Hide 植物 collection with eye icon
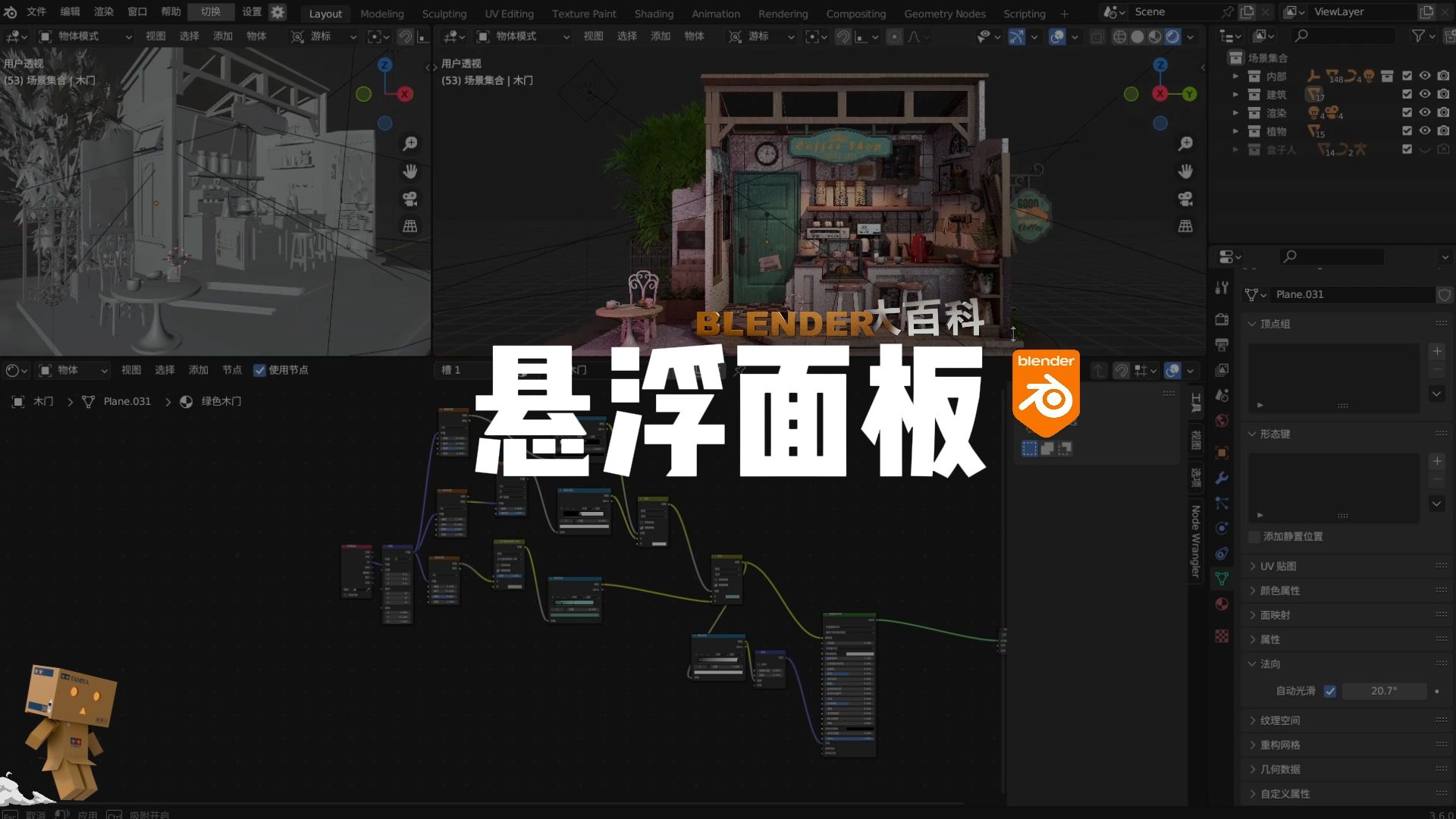 [x=1425, y=130]
